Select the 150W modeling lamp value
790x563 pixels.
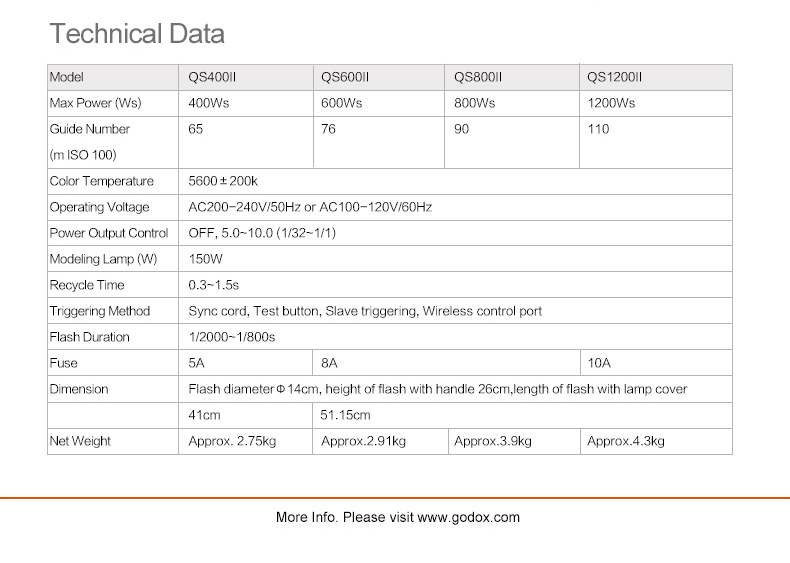(x=205, y=259)
